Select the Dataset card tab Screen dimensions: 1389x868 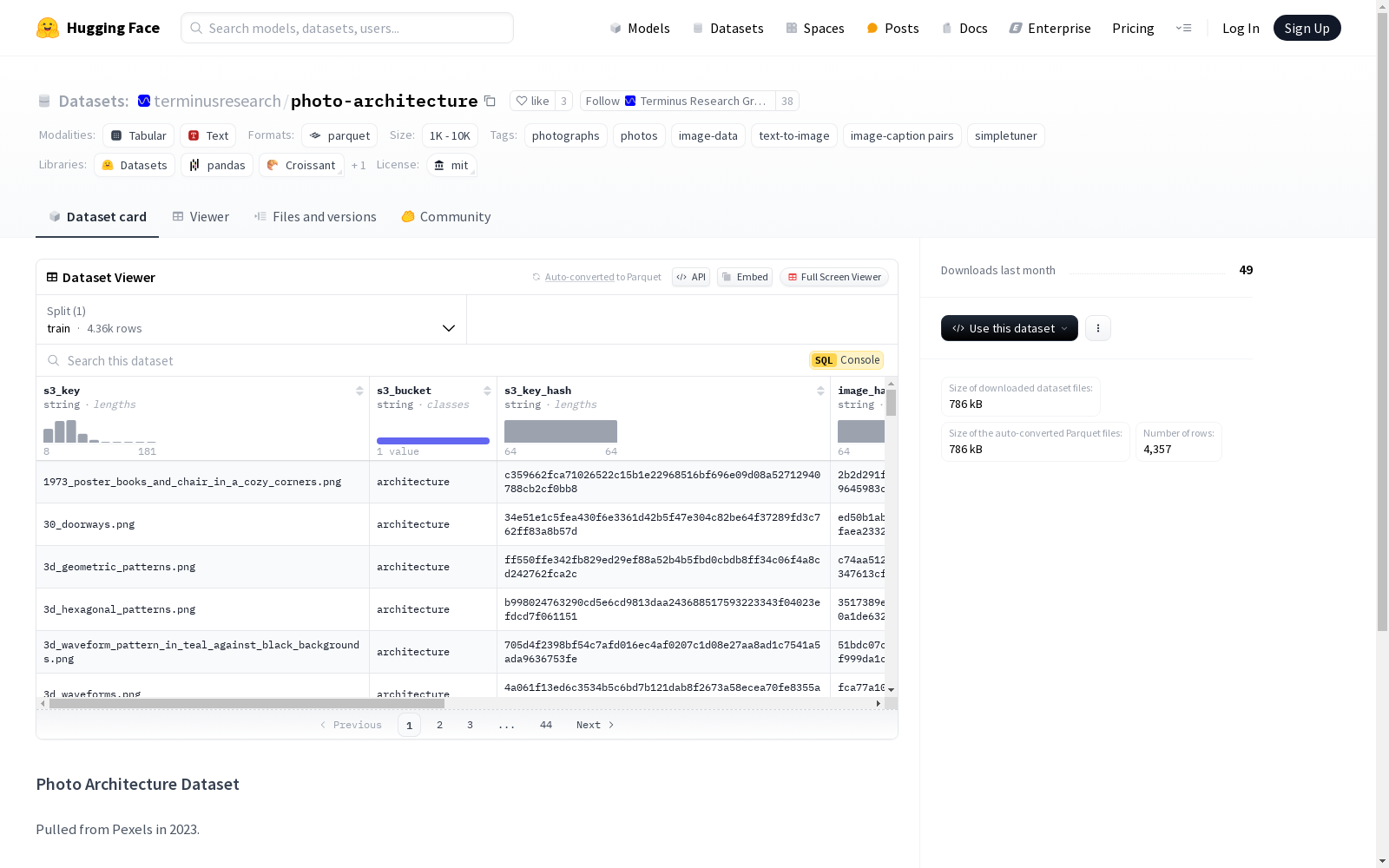97,217
